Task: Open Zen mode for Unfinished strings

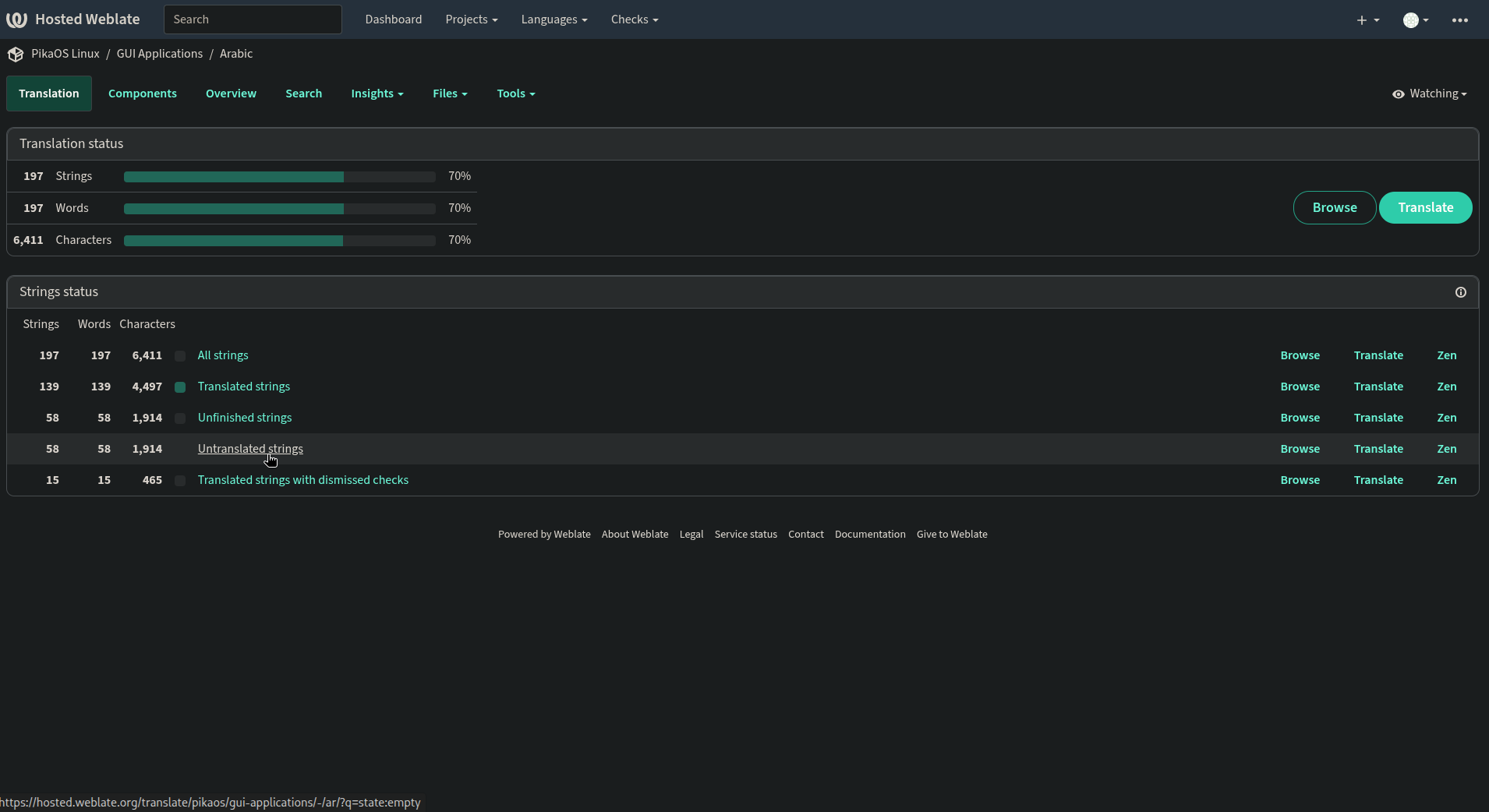Action: 1447,418
